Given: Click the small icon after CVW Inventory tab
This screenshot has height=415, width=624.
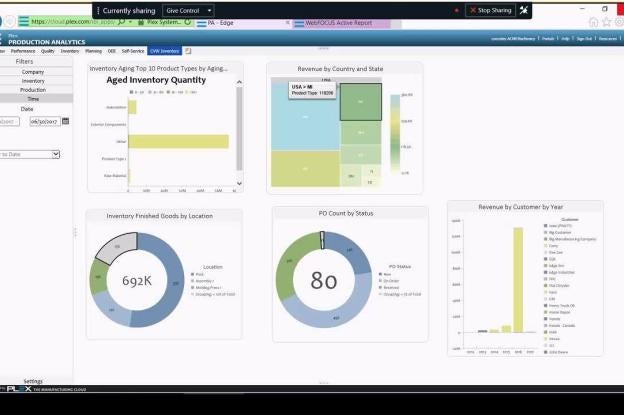Looking at the screenshot, I should pyautogui.click(x=188, y=51).
